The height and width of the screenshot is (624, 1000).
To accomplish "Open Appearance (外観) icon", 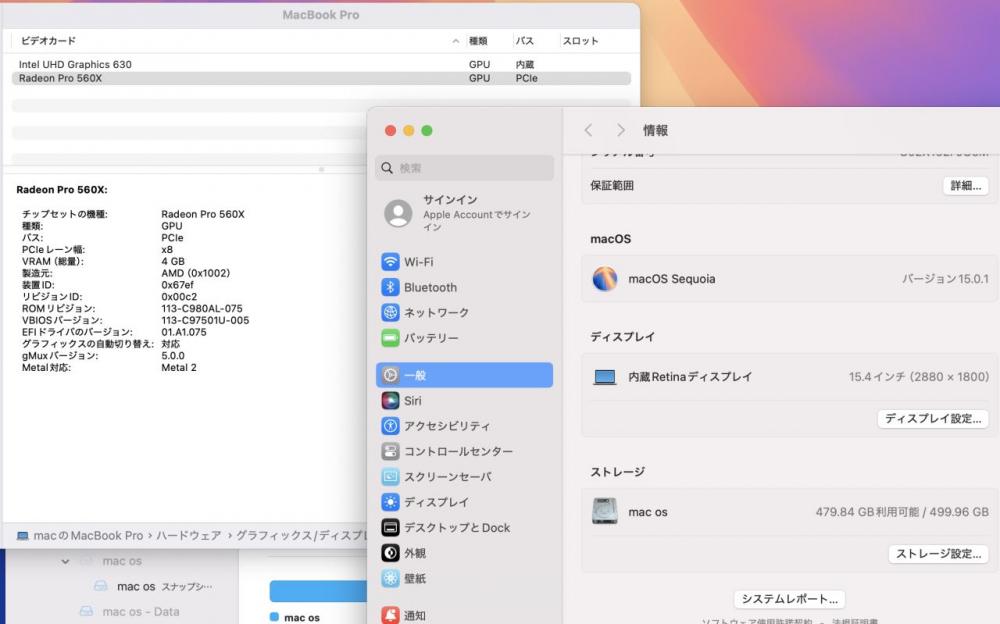I will click(390, 553).
